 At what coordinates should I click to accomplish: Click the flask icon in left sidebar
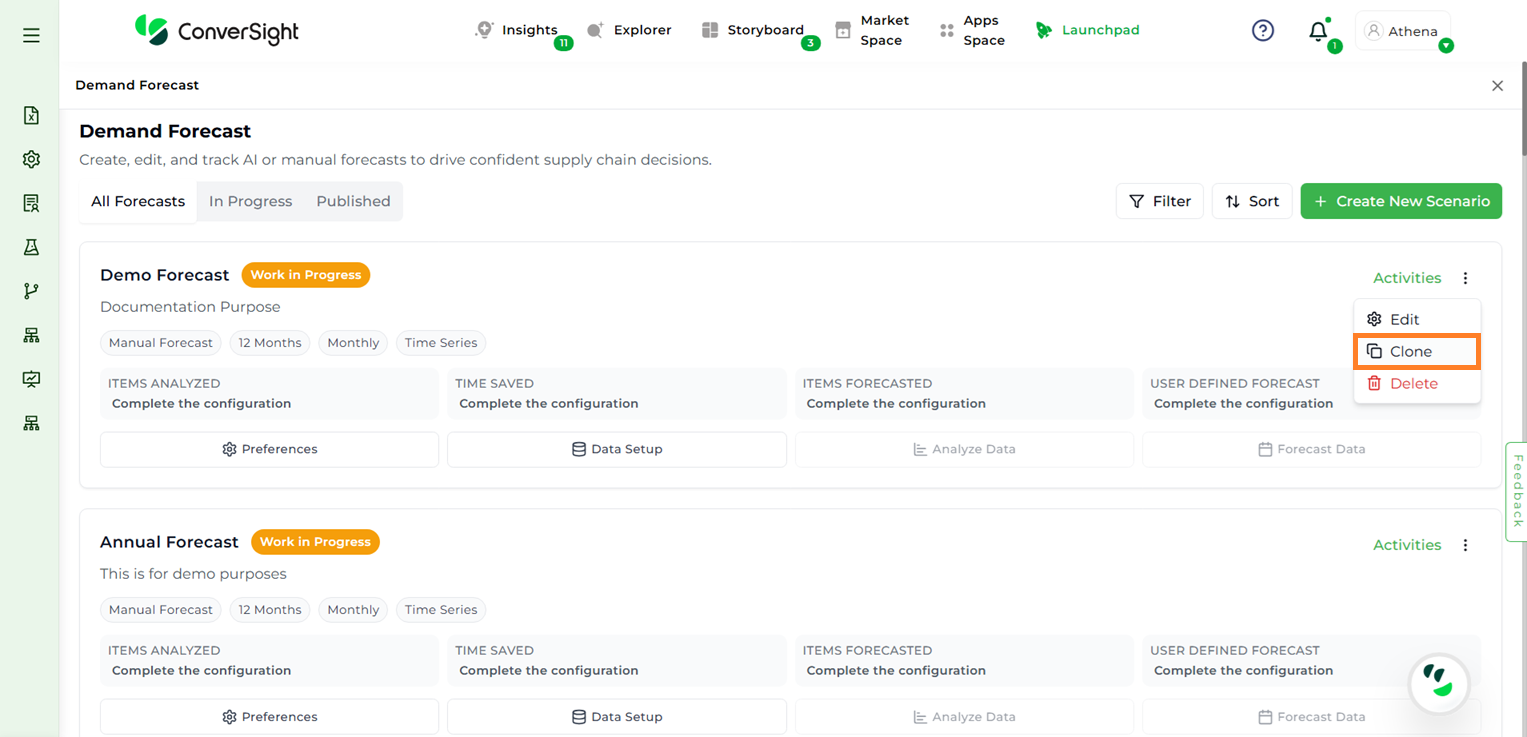pyautogui.click(x=31, y=247)
